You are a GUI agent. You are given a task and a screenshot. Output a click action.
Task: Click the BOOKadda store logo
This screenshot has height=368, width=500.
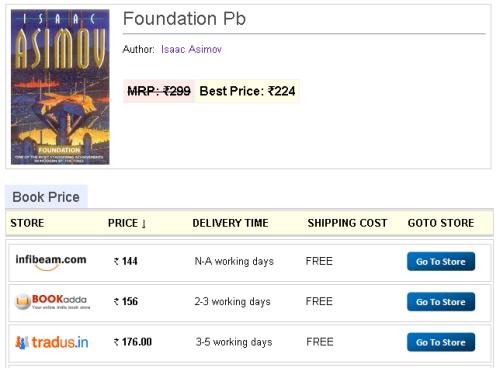(x=52, y=302)
